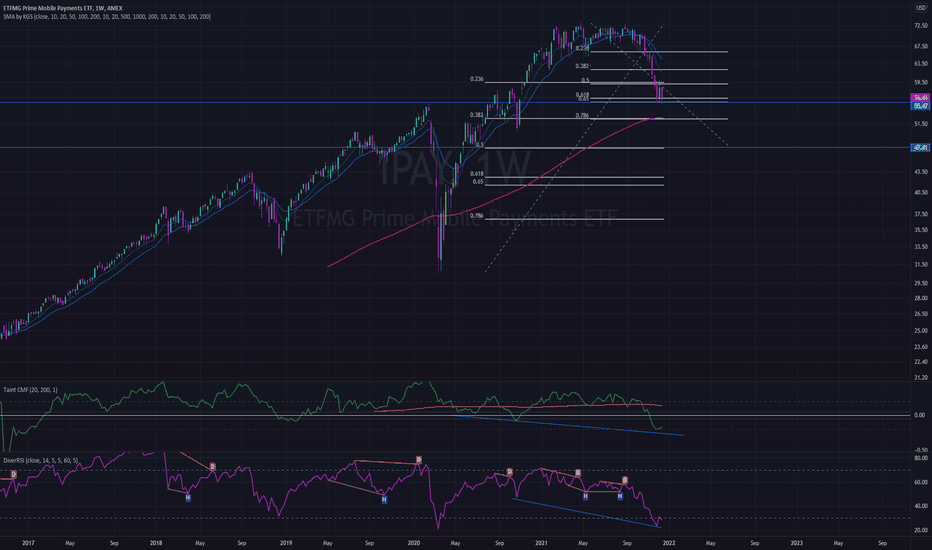This screenshot has height=550, width=932.
Task: Click the 60.00 RSI axis label
Action: click(921, 482)
